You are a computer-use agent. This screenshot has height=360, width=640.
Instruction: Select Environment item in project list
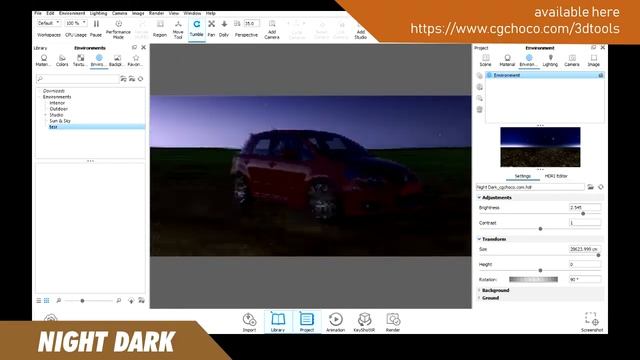pyautogui.click(x=544, y=76)
